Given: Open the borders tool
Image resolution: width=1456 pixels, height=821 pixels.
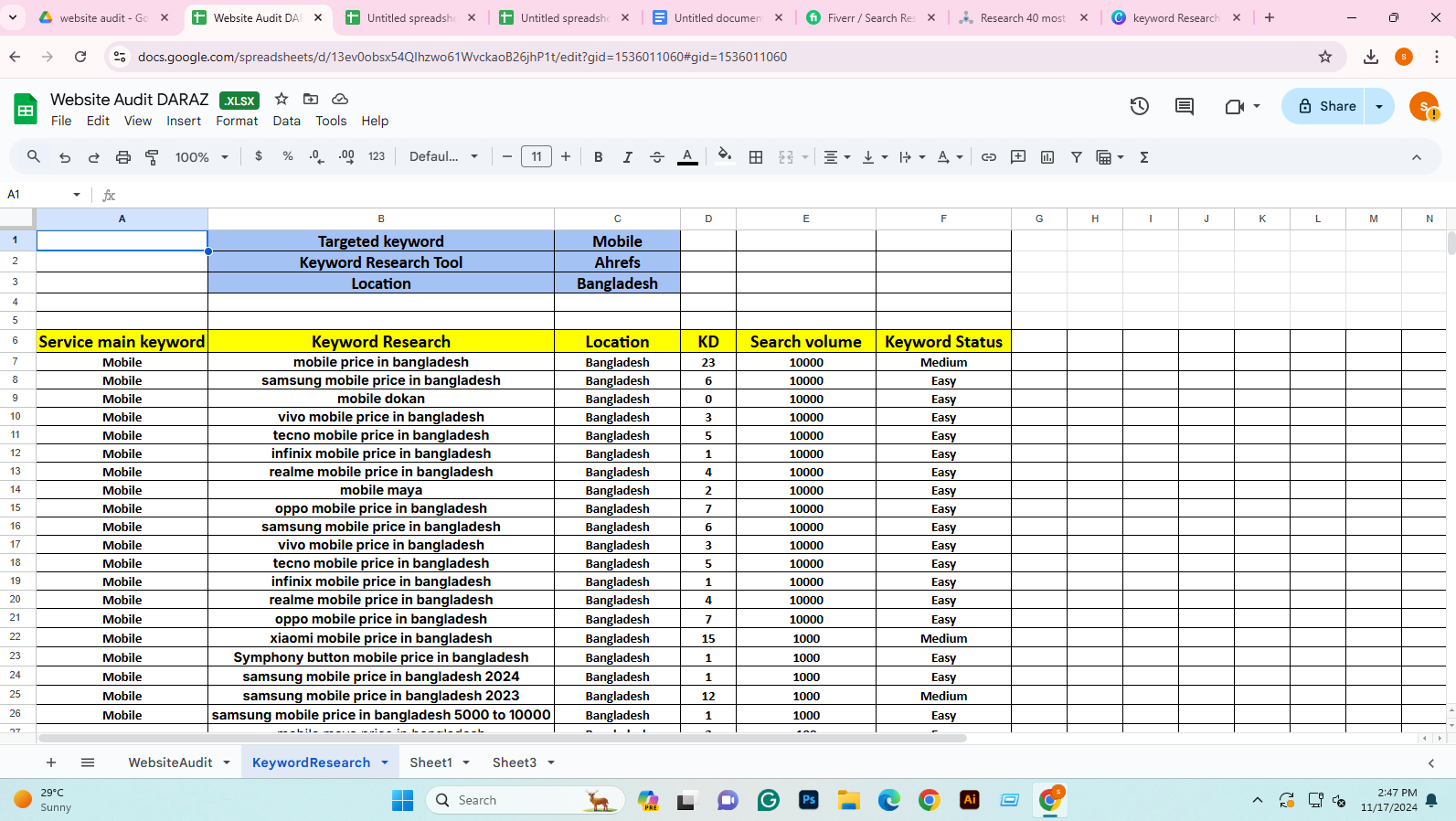Looking at the screenshot, I should pyautogui.click(x=755, y=157).
